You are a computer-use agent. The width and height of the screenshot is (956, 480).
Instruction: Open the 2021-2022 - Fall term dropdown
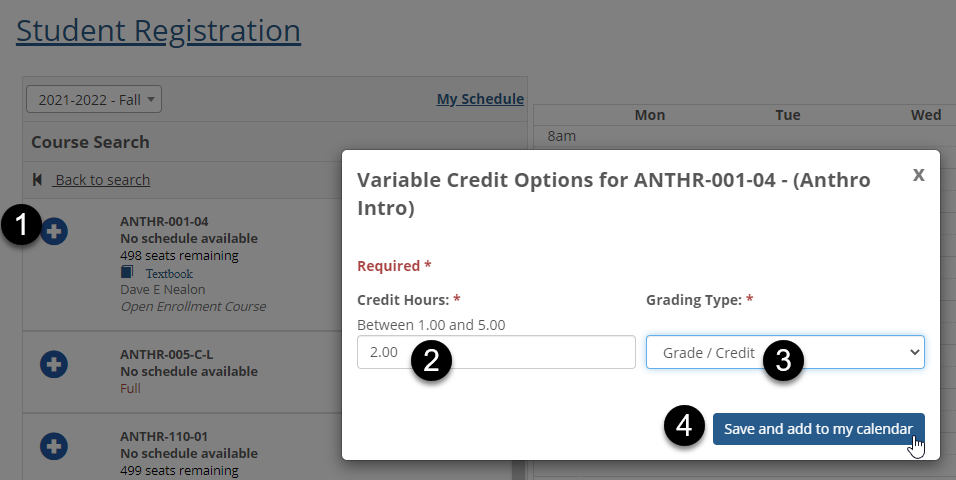point(94,99)
